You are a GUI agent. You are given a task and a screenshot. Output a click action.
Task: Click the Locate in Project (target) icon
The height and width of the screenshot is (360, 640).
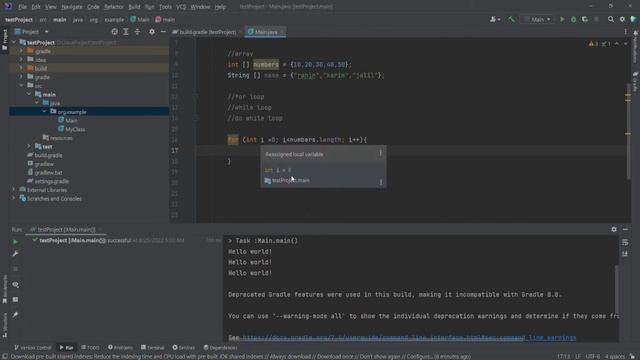click(114, 31)
